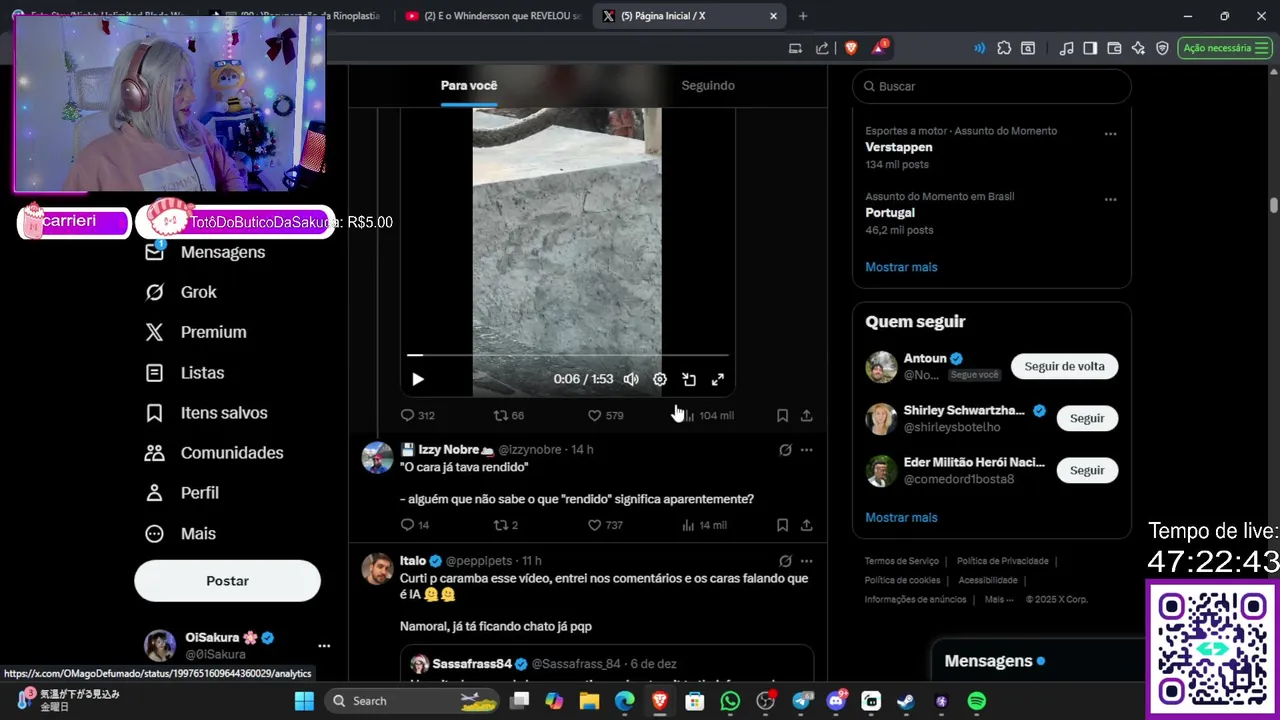1280x720 pixels.
Task: View analytics of 104 mil views post
Action: 707,415
